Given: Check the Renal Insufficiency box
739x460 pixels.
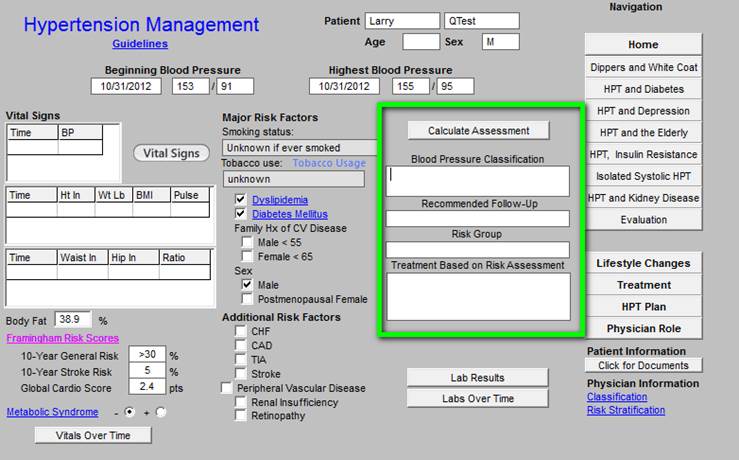Looking at the screenshot, I should 240,402.
